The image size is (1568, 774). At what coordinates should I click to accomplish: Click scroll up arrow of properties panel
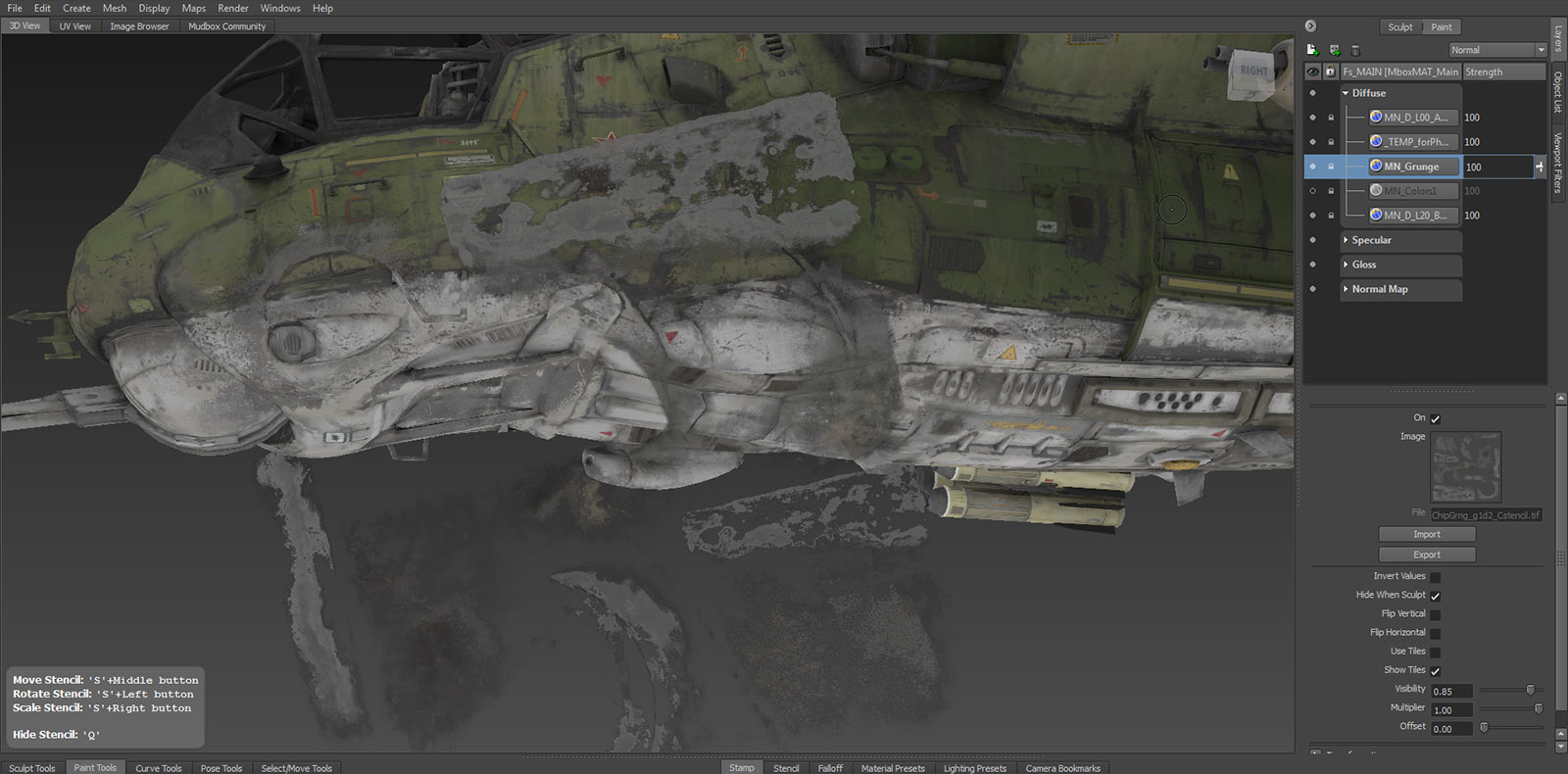1560,399
